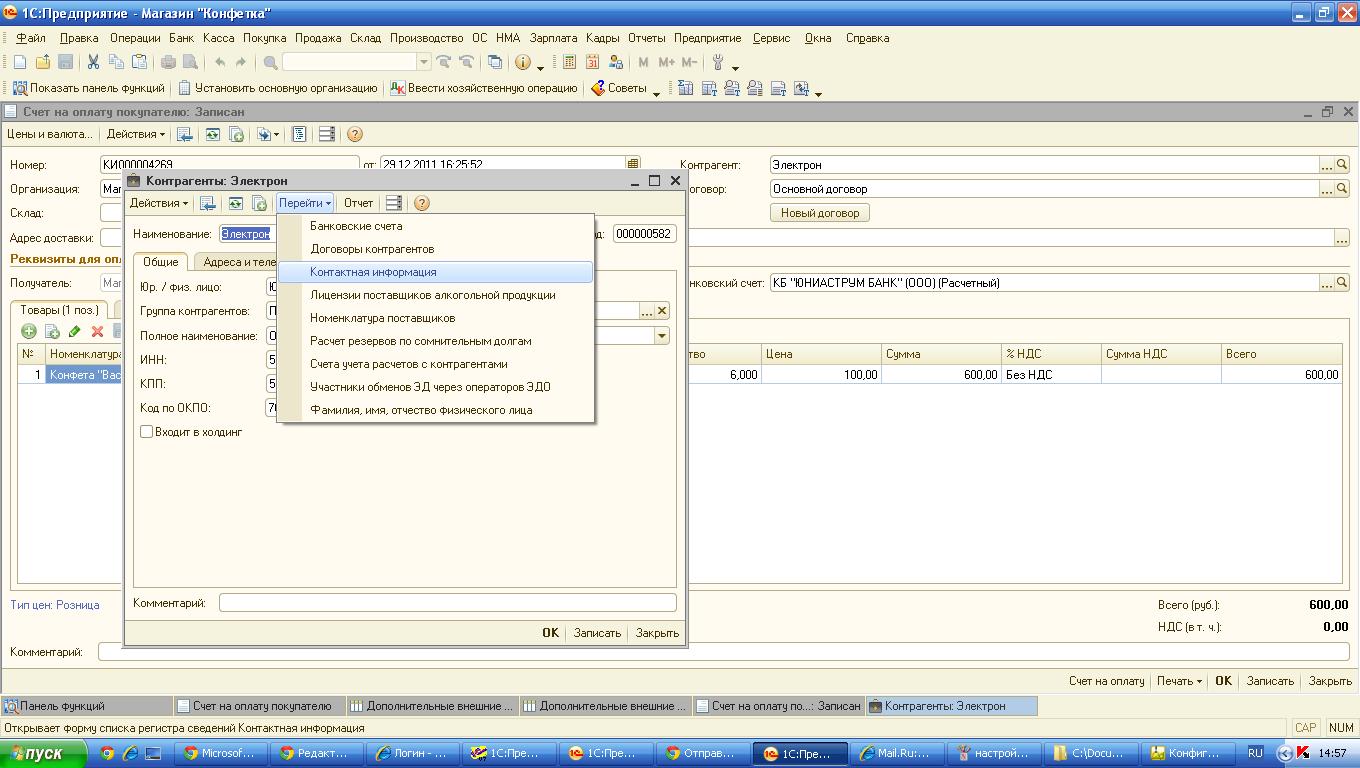Viewport: 1360px width, 768px height.
Task: Click the windows list icon in toolbar
Action: [x=494, y=62]
